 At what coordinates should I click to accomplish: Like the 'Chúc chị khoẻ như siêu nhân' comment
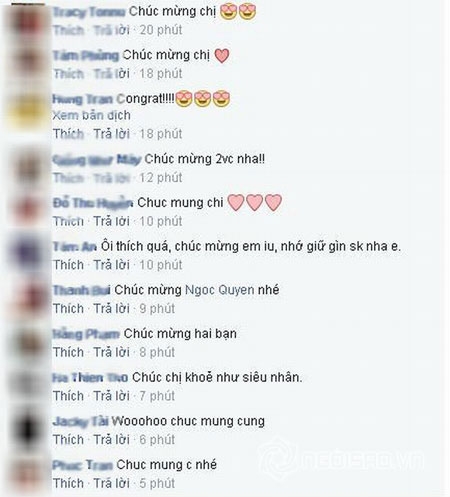click(x=68, y=396)
